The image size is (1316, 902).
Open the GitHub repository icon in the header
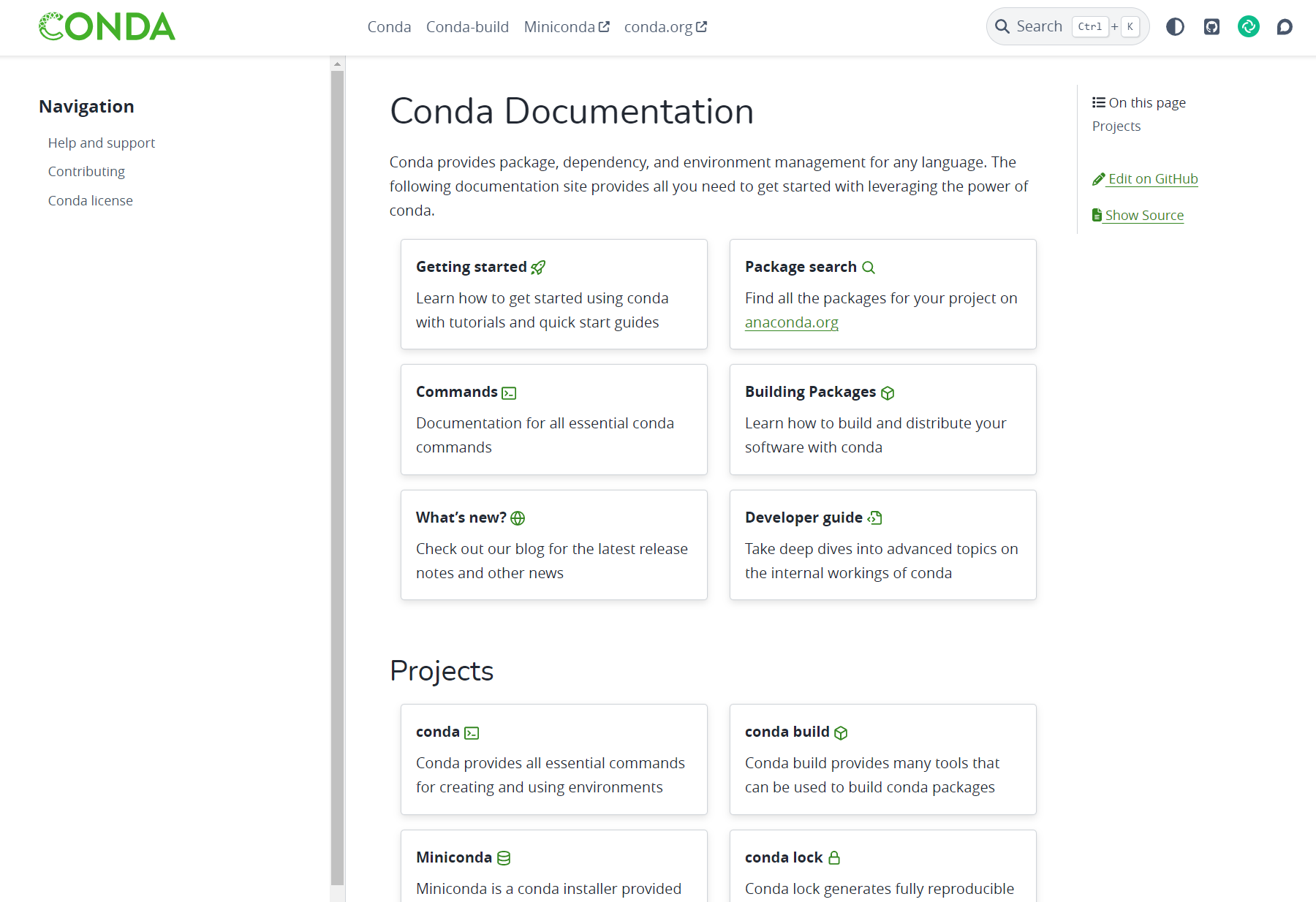(1211, 27)
